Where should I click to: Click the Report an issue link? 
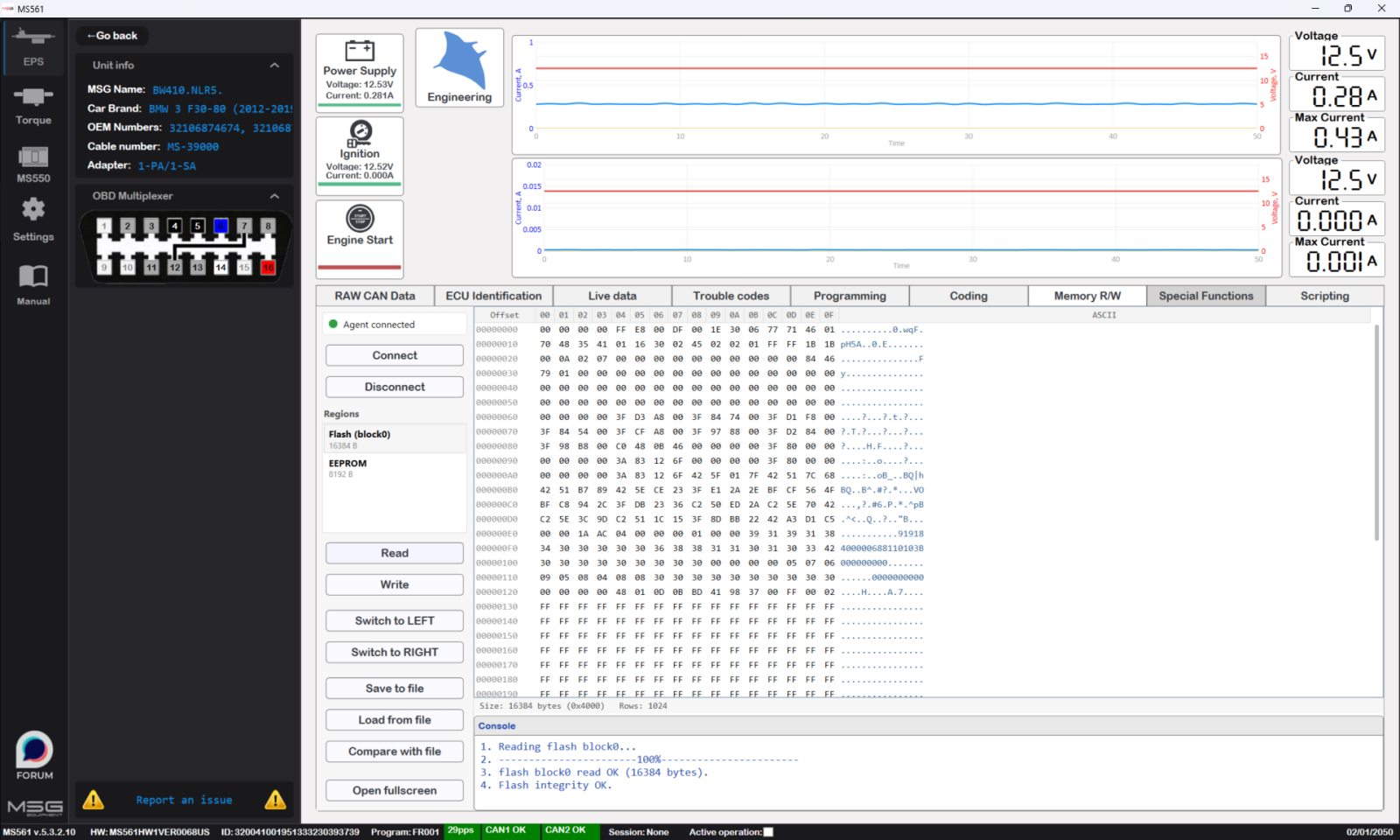click(x=184, y=800)
